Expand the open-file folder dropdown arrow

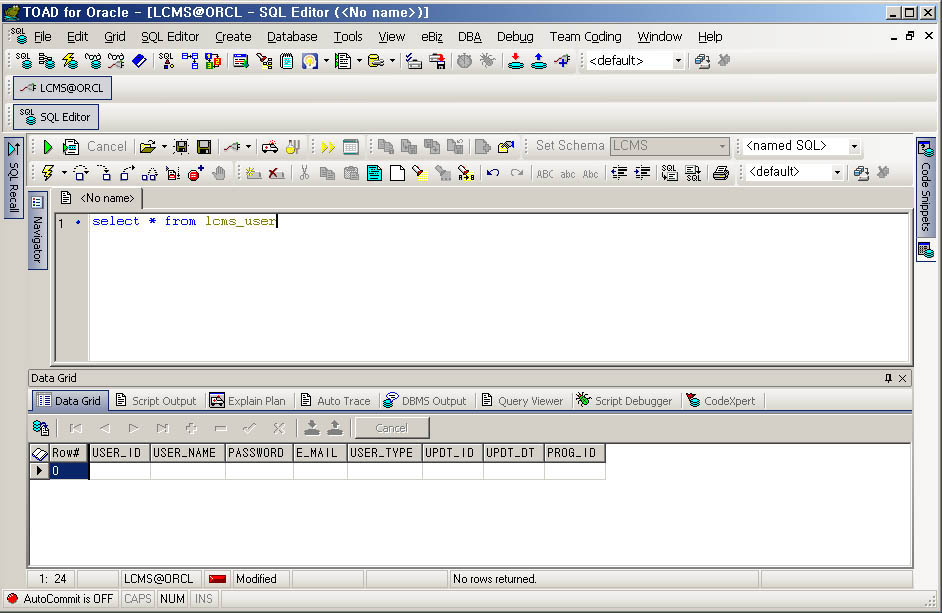[x=164, y=147]
